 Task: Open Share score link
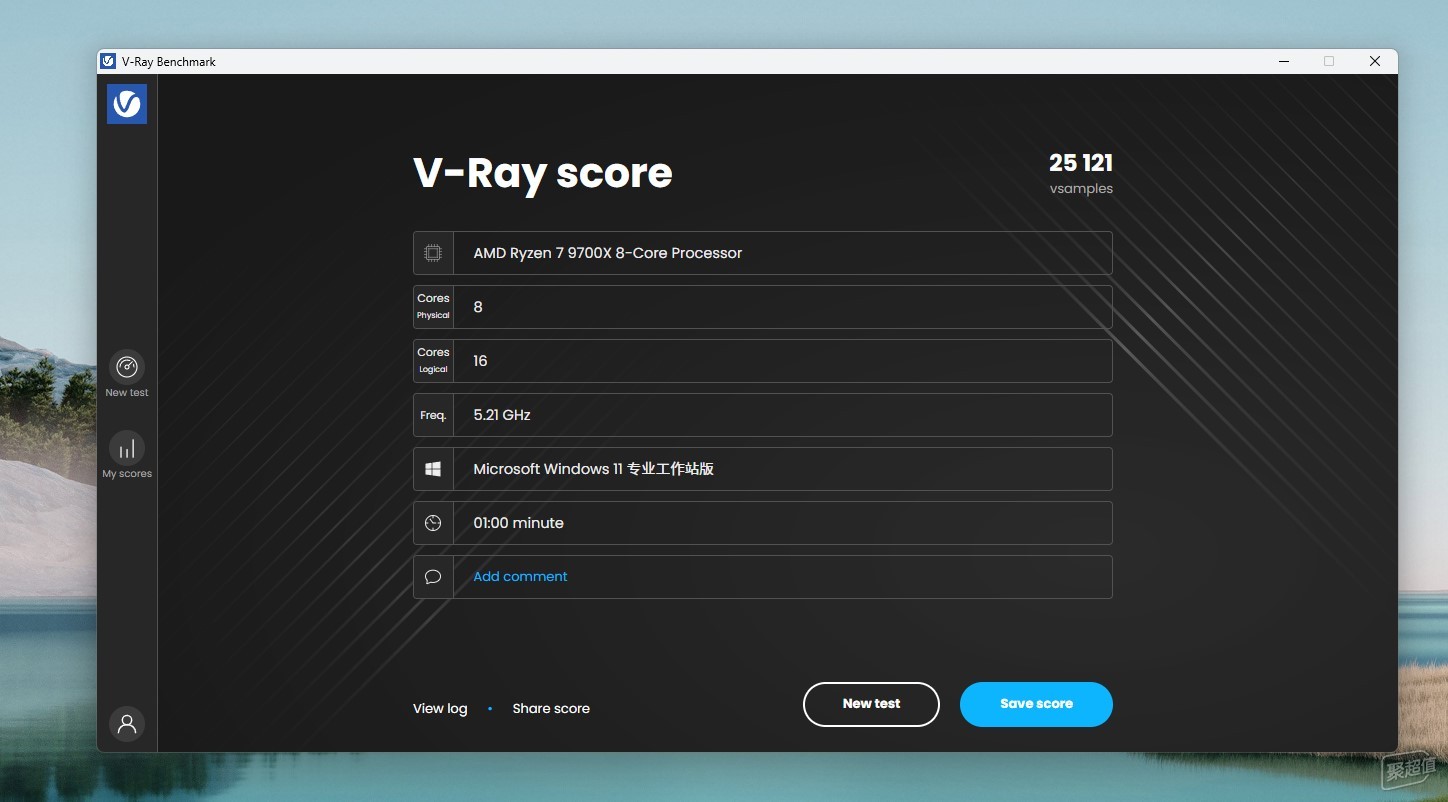click(x=551, y=708)
